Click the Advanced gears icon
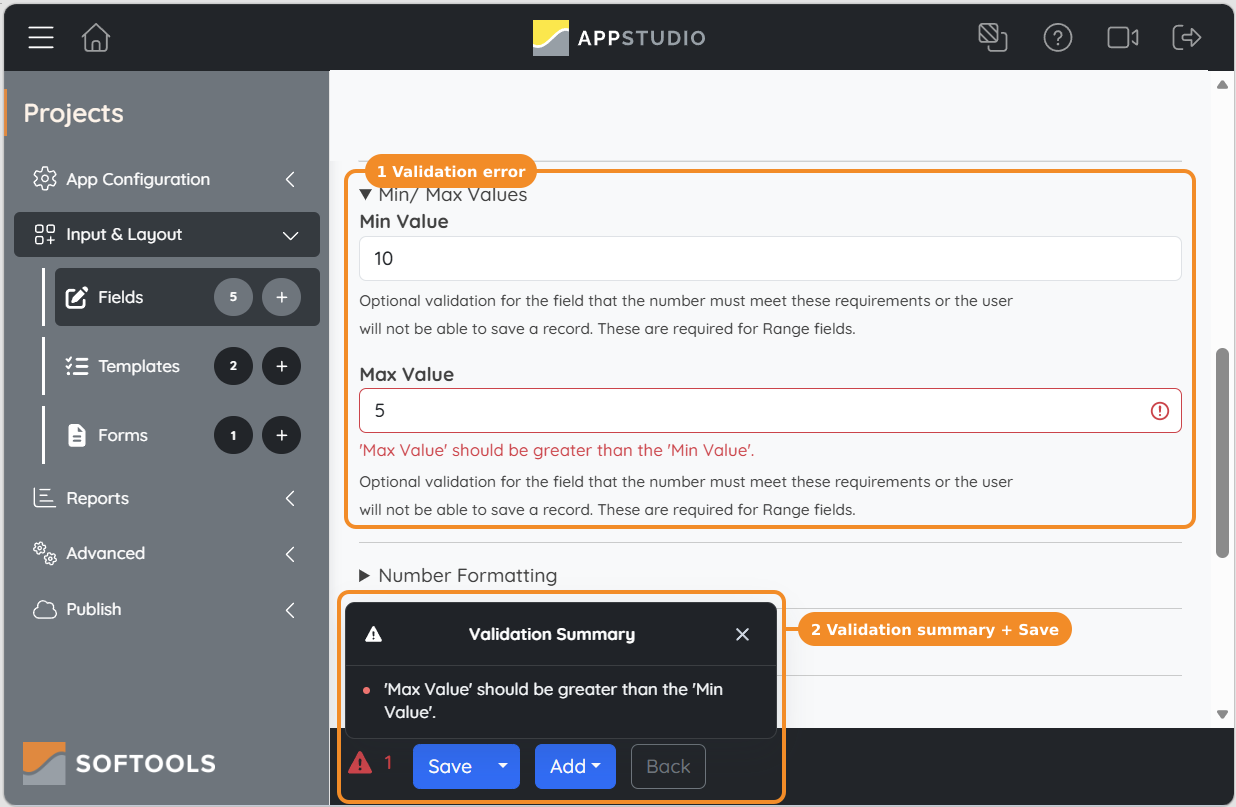Viewport: 1236px width, 807px height. click(45, 553)
